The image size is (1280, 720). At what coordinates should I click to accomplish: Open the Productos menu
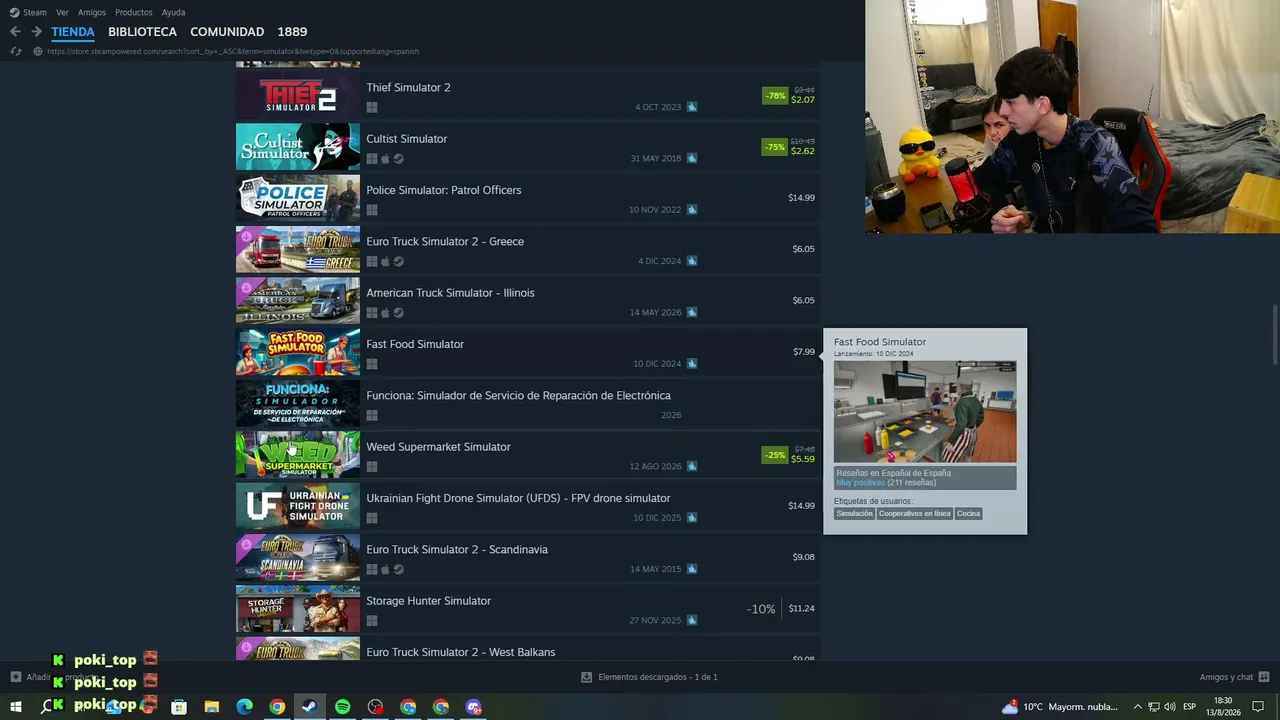pyautogui.click(x=134, y=12)
